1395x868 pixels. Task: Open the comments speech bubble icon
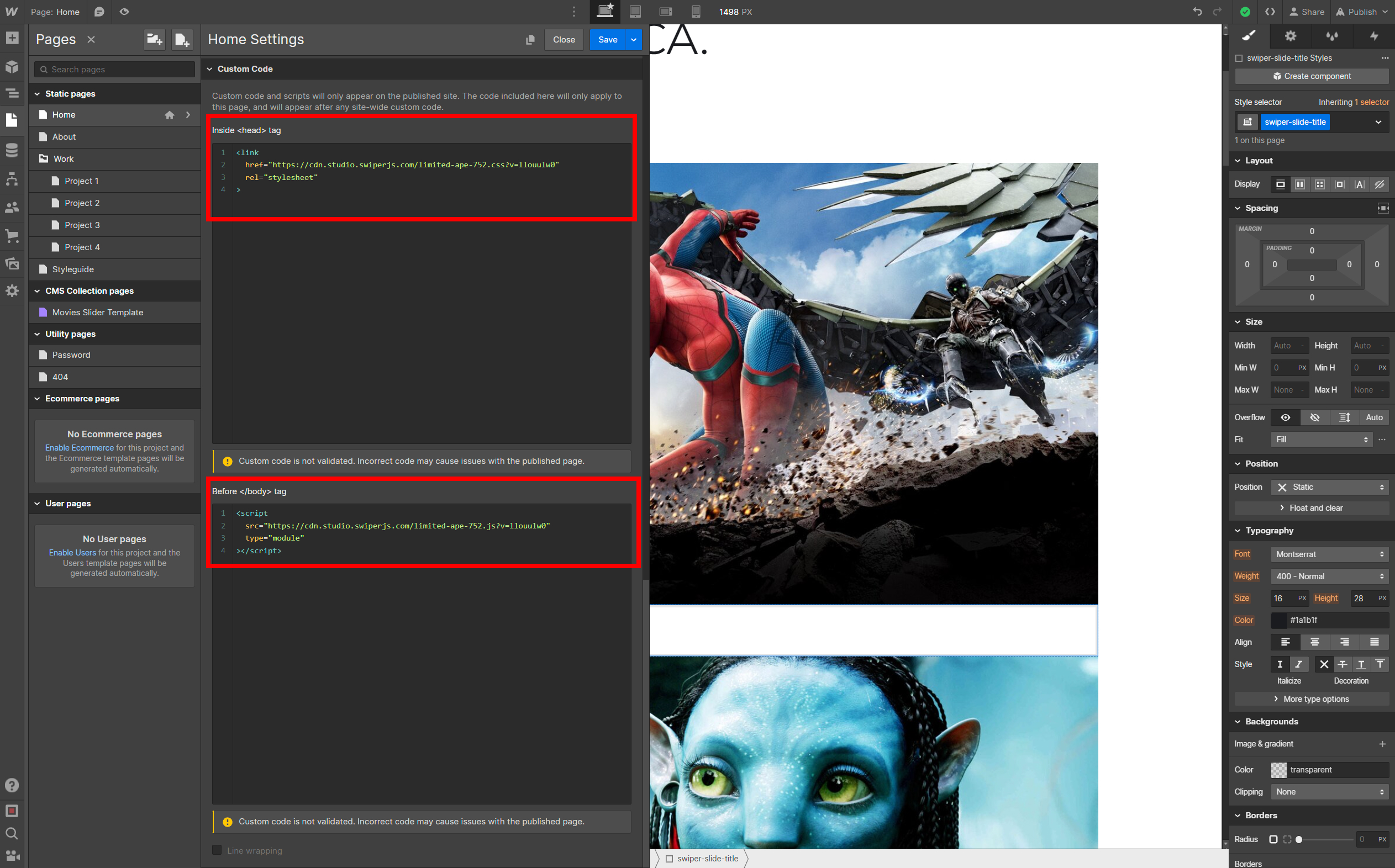[x=99, y=12]
